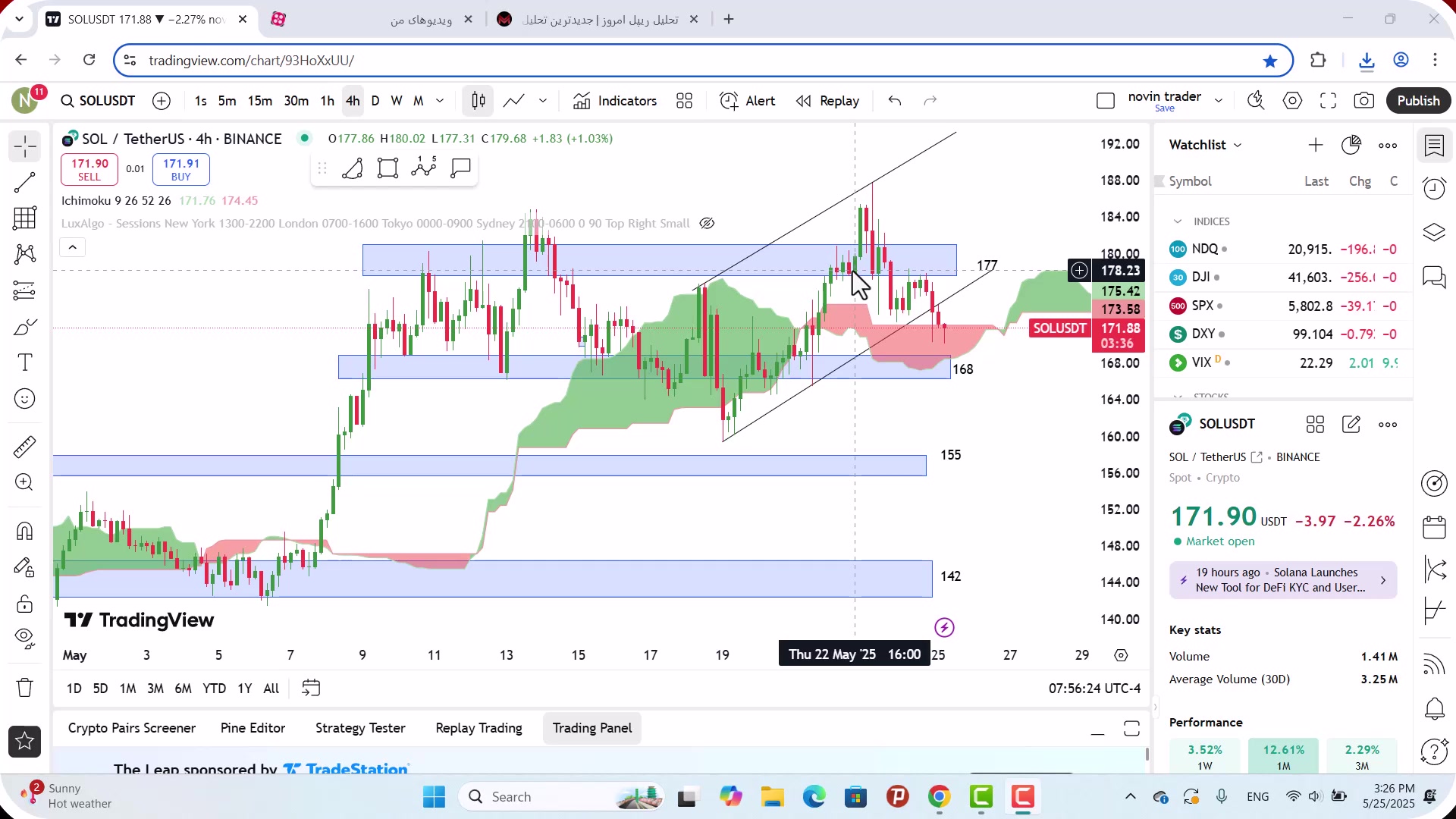Select the ruler measure tool
Viewport: 1456px width, 819px height.
click(x=25, y=447)
